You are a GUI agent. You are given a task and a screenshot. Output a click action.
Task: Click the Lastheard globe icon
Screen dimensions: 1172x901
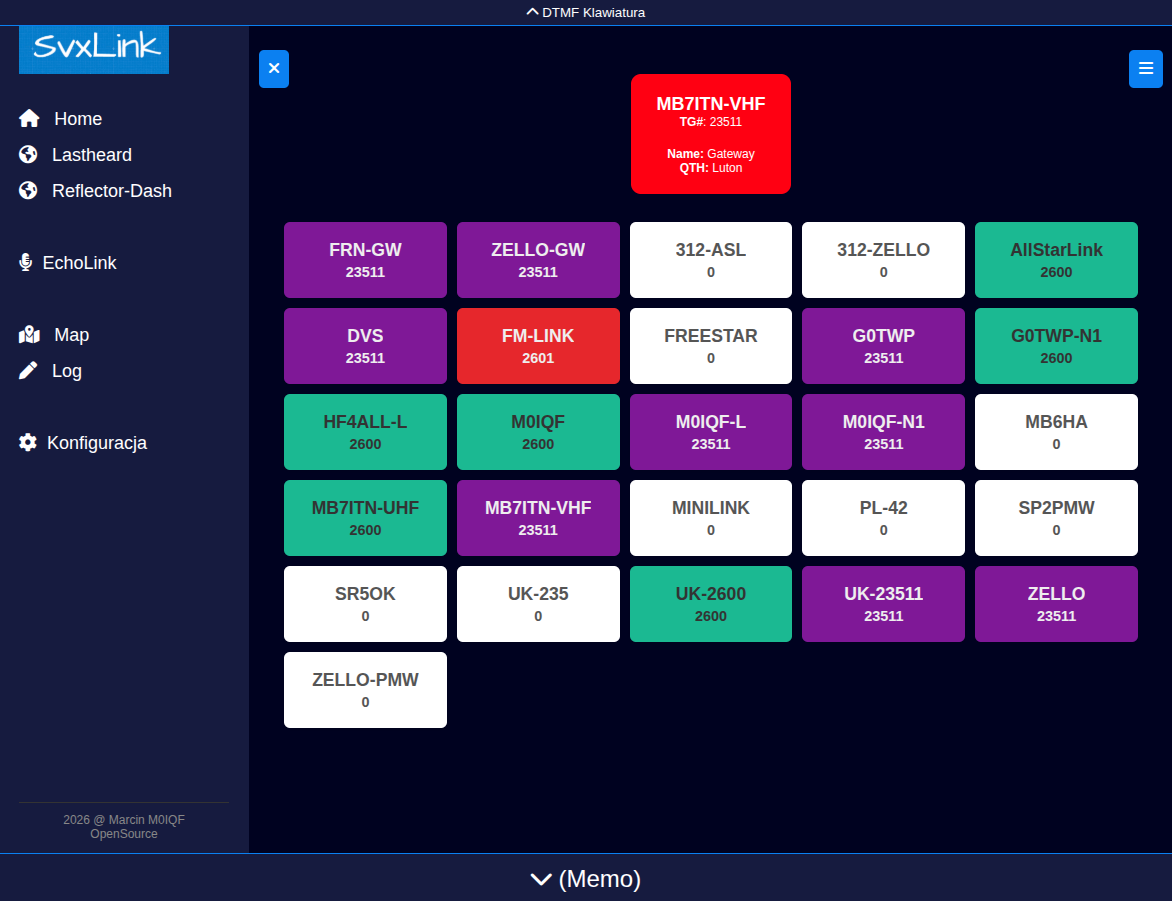click(x=28, y=155)
